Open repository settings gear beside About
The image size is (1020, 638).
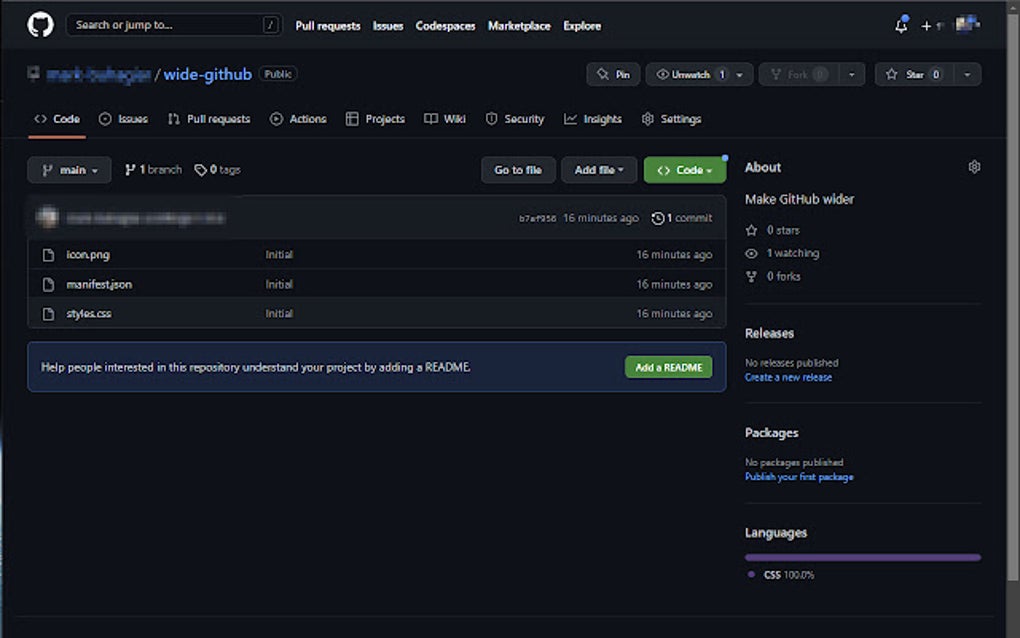[x=974, y=166]
